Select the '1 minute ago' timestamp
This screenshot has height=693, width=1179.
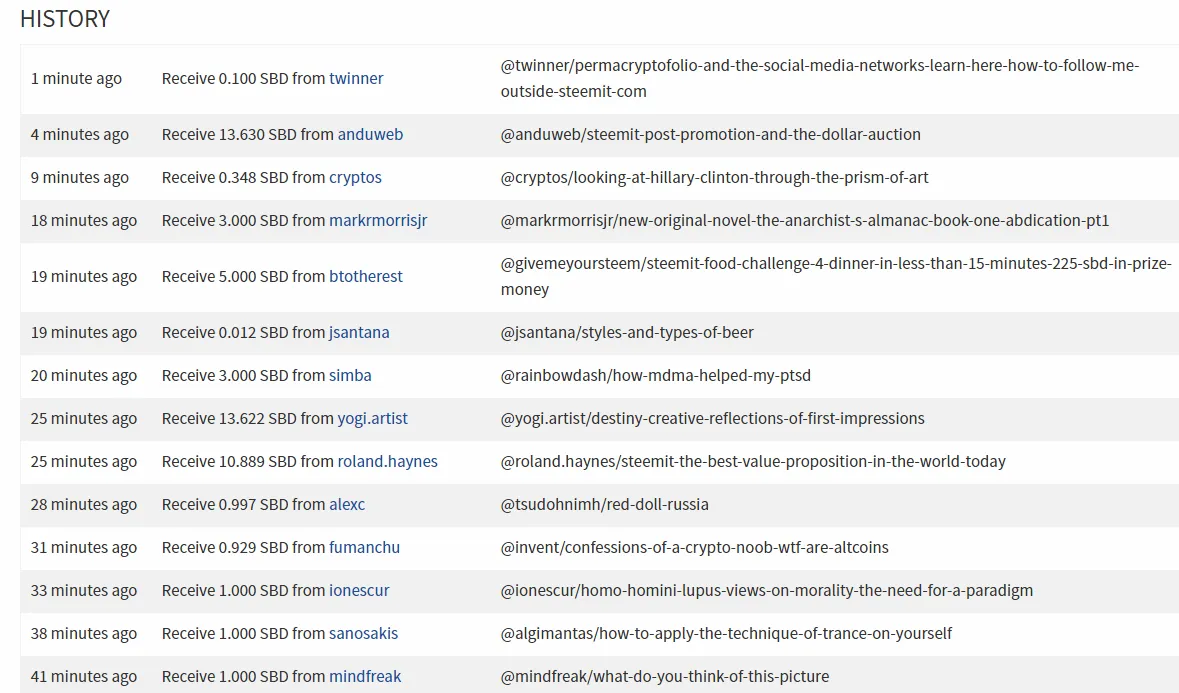[x=76, y=78]
